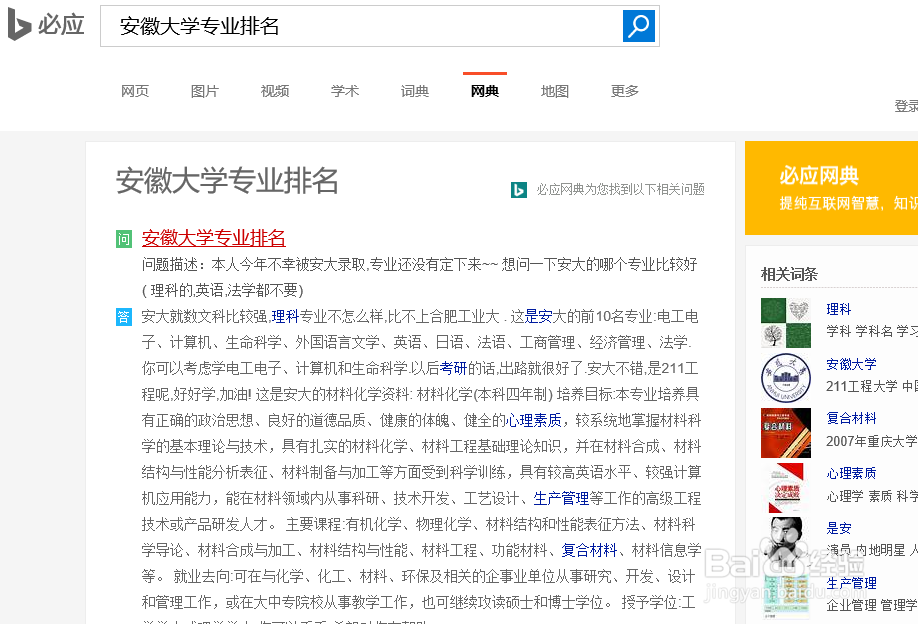Follow the 心理素质 link in the answer
The height and width of the screenshot is (624, 918).
click(533, 420)
